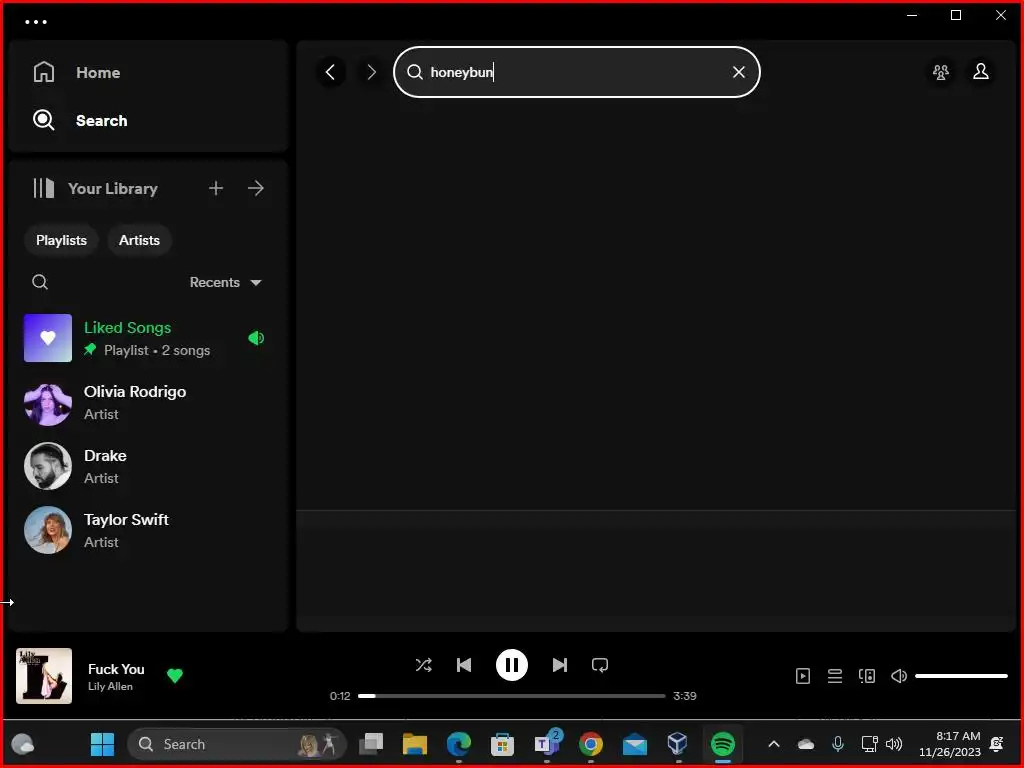The height and width of the screenshot is (768, 1024).
Task: Click the honeybun search field
Action: coord(577,72)
